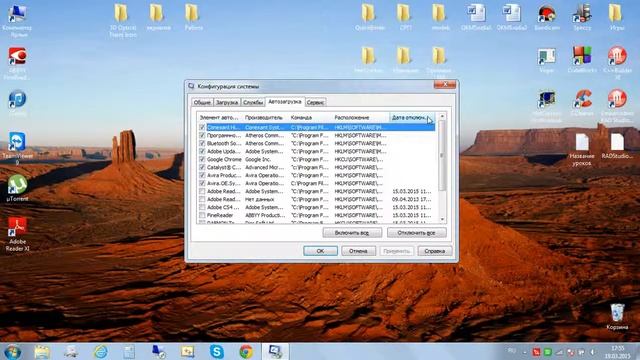Select the CCleaner desktop shortcut
Image resolution: width=640 pixels, height=360 pixels.
pyautogui.click(x=582, y=103)
